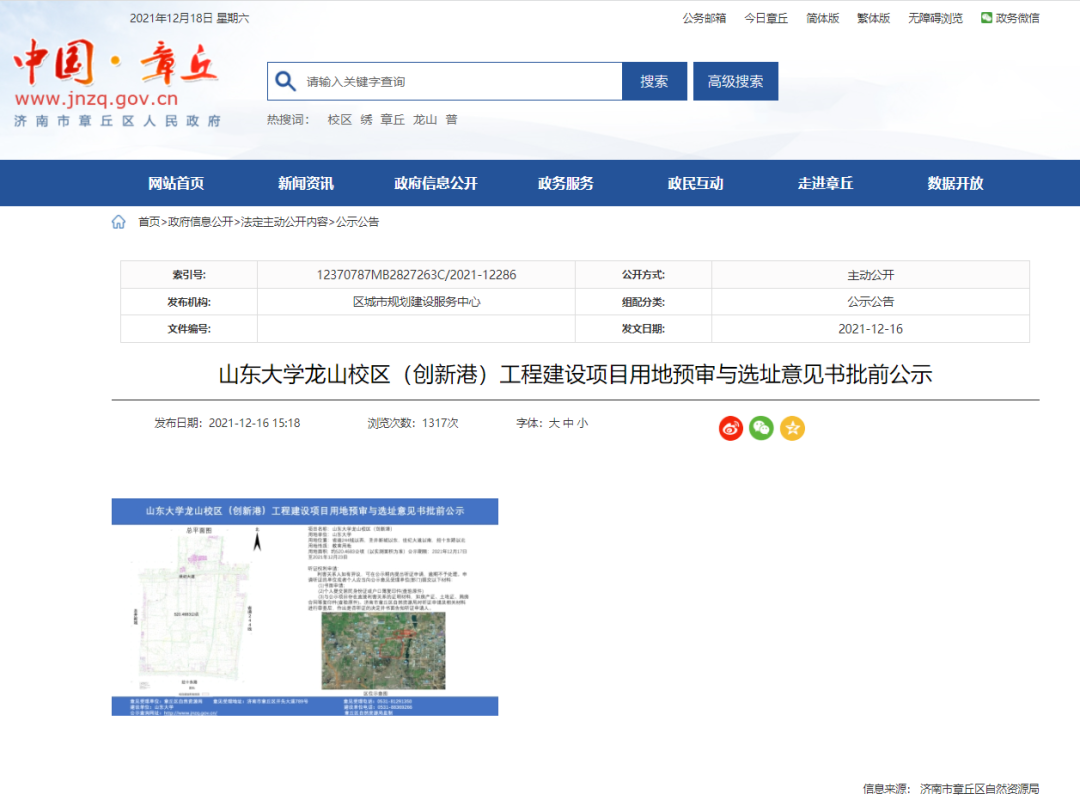Click the source 济南市章丘区自然资源局
Image resolution: width=1080 pixels, height=806 pixels.
pyautogui.click(x=979, y=789)
